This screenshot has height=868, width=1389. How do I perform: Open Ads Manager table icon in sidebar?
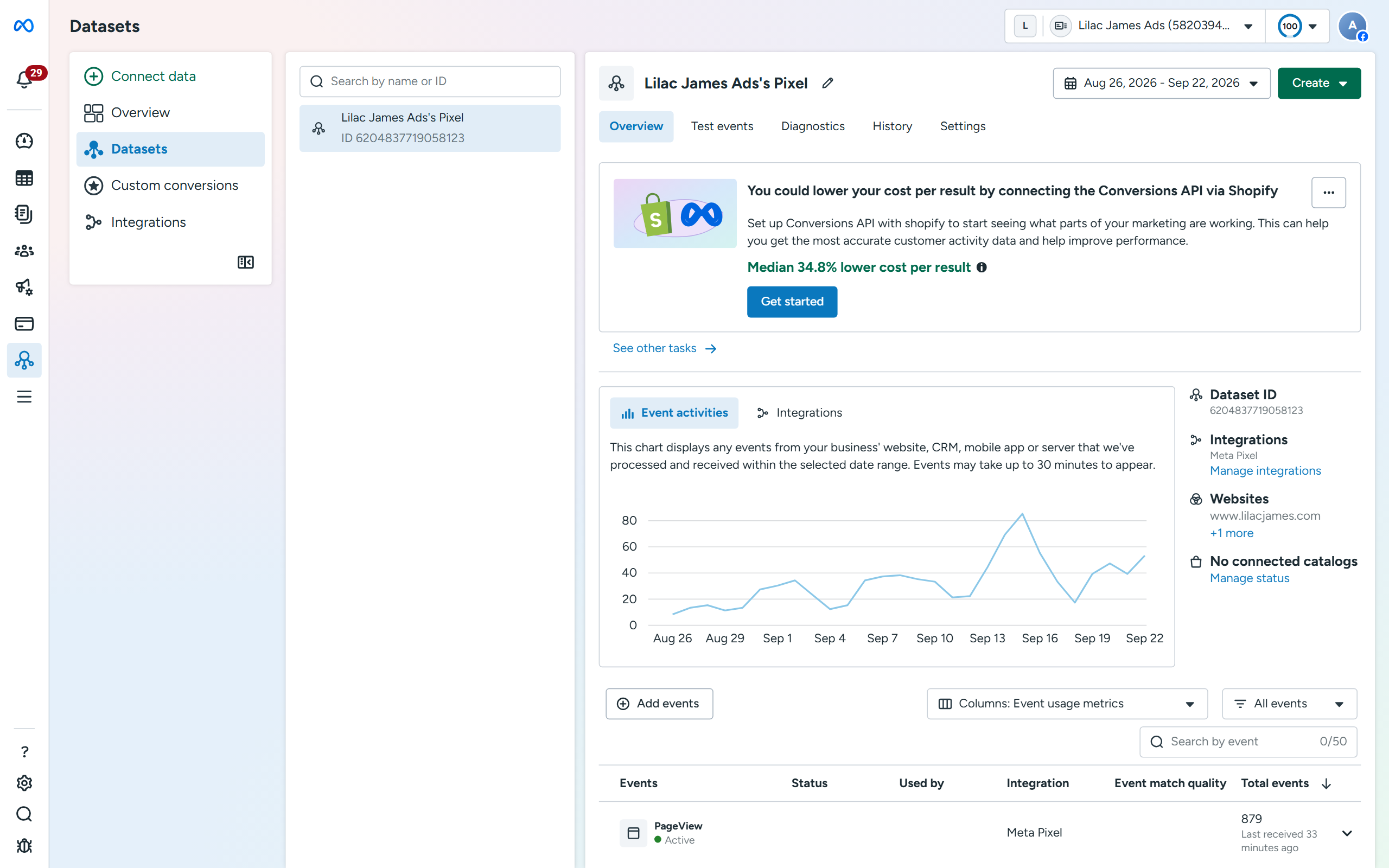click(24, 178)
